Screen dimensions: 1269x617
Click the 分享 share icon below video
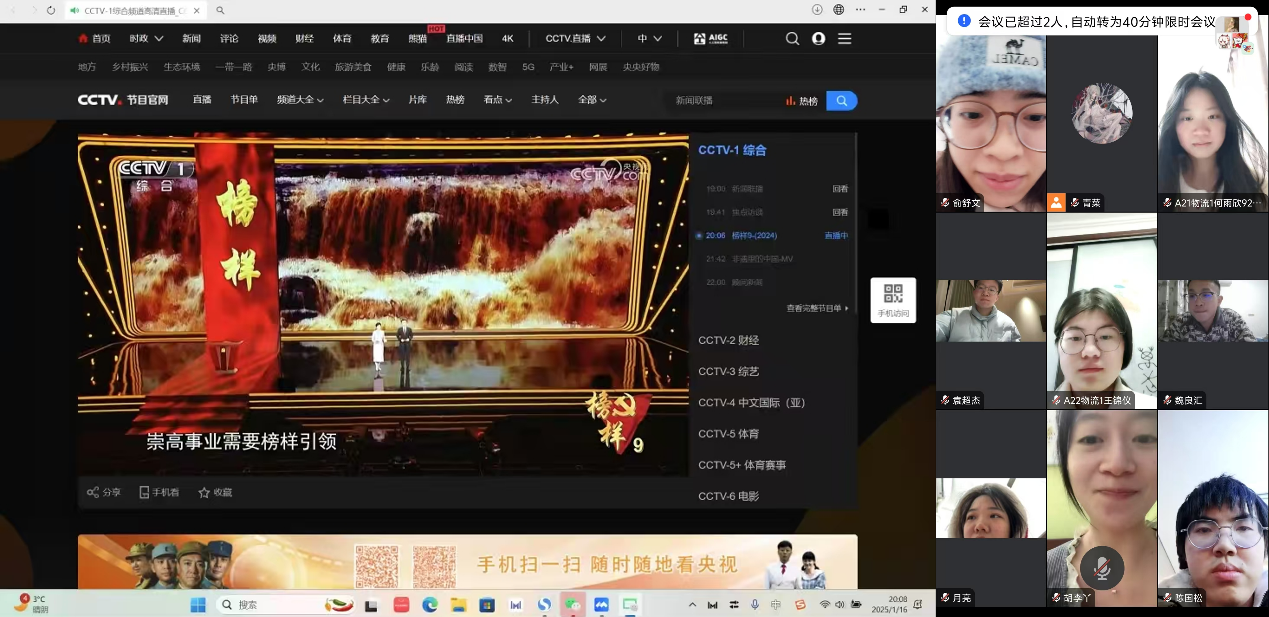(93, 493)
